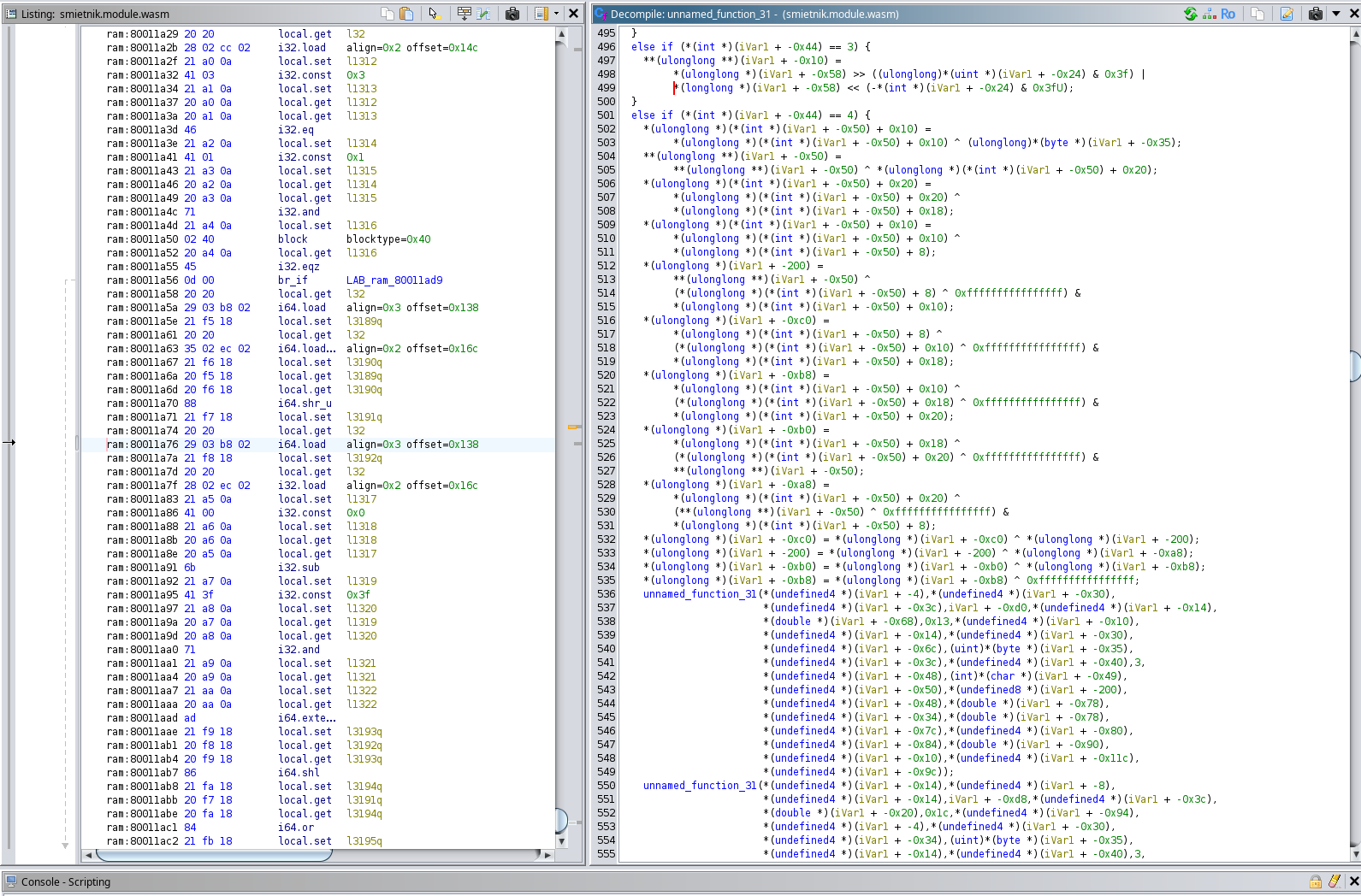Image resolution: width=1361 pixels, height=896 pixels.
Task: Click the align=0x3 offset=0x138 operand at ram:80011a5a
Action: [x=412, y=308]
